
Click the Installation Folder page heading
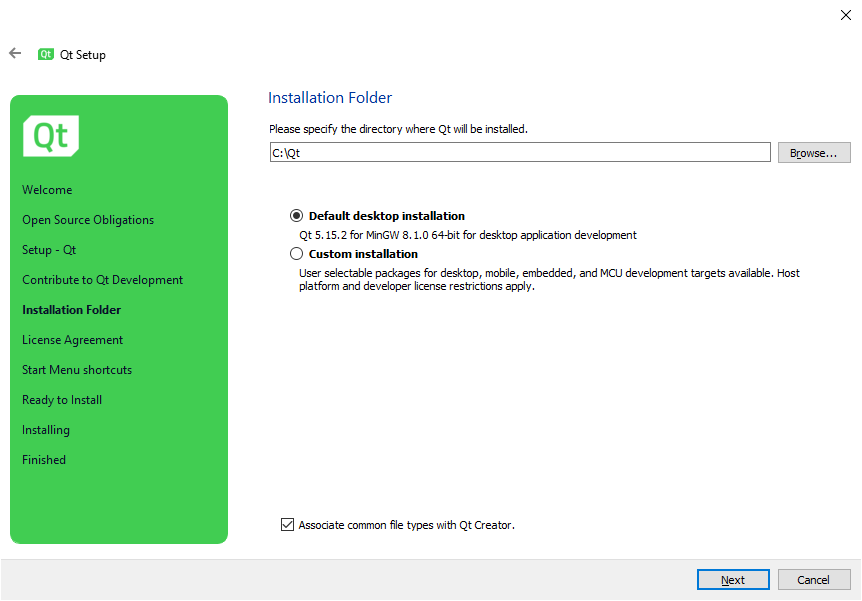[330, 97]
